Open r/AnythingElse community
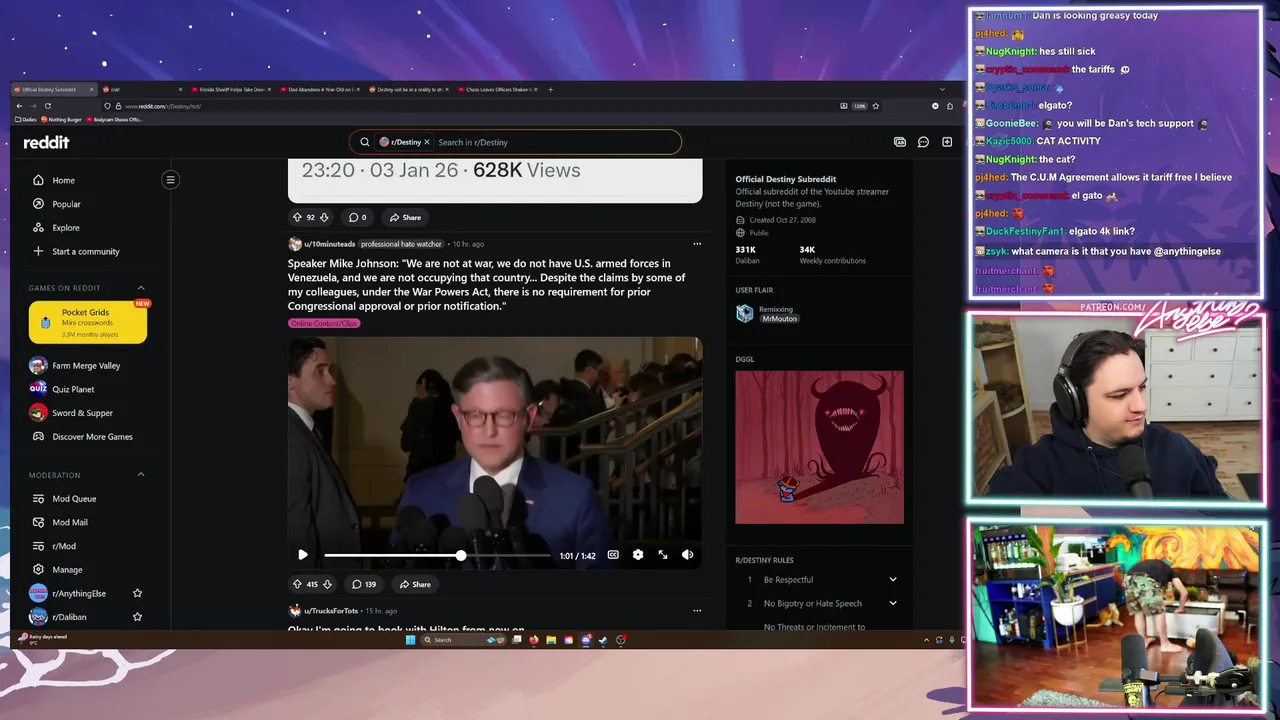This screenshot has width=1280, height=720. (78, 594)
